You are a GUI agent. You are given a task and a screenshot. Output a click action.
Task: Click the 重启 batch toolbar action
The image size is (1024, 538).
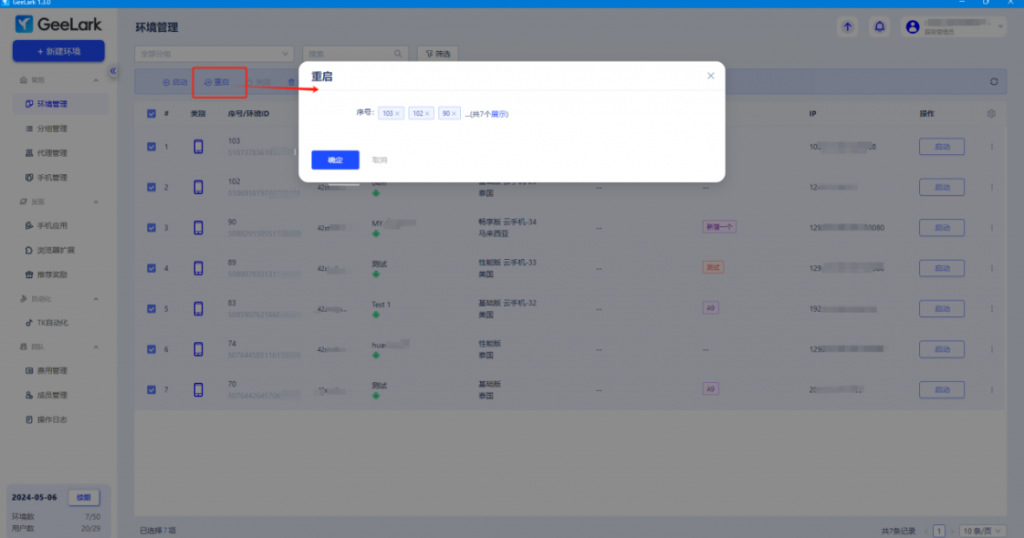pyautogui.click(x=217, y=82)
